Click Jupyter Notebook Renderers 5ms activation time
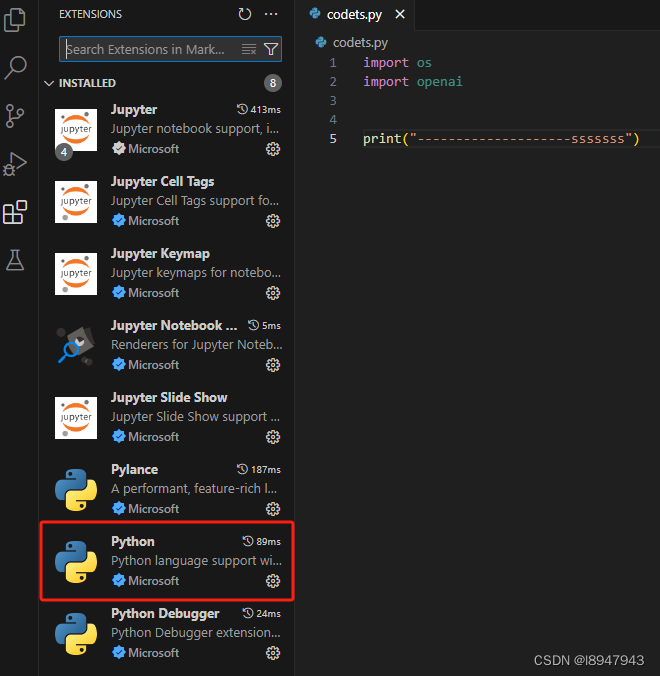The height and width of the screenshot is (676, 660). 264,325
